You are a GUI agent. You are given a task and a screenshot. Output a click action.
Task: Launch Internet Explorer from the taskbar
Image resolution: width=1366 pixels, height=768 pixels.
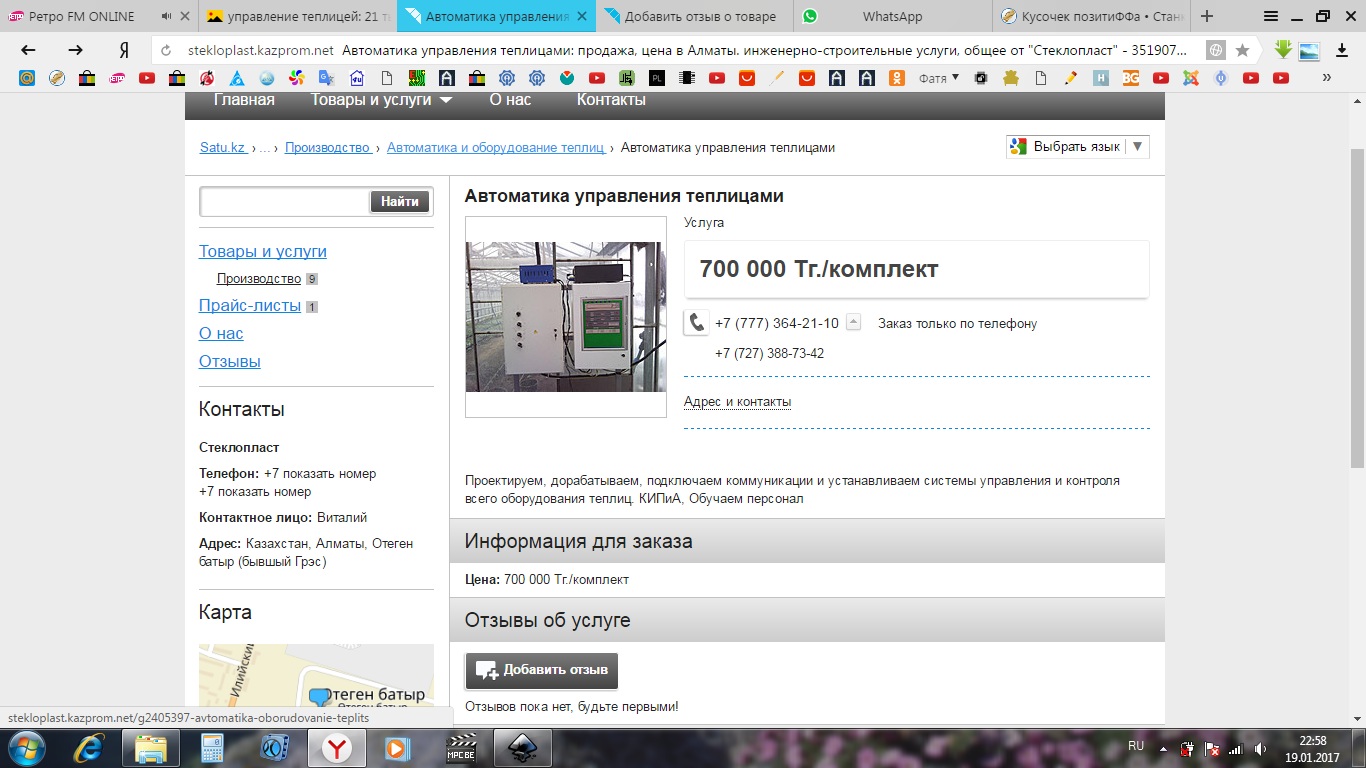91,747
